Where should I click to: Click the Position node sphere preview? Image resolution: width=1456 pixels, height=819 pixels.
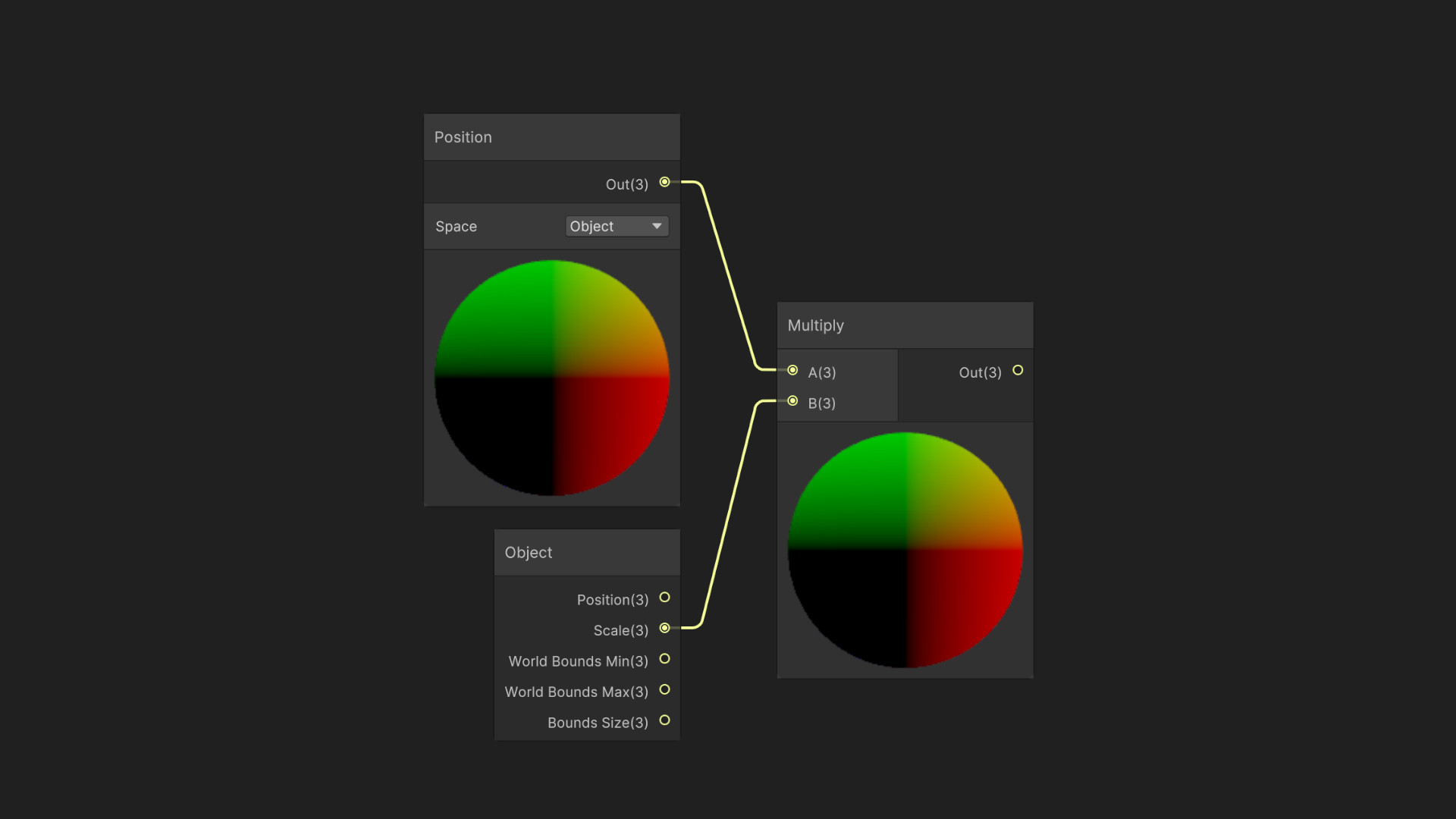point(551,378)
